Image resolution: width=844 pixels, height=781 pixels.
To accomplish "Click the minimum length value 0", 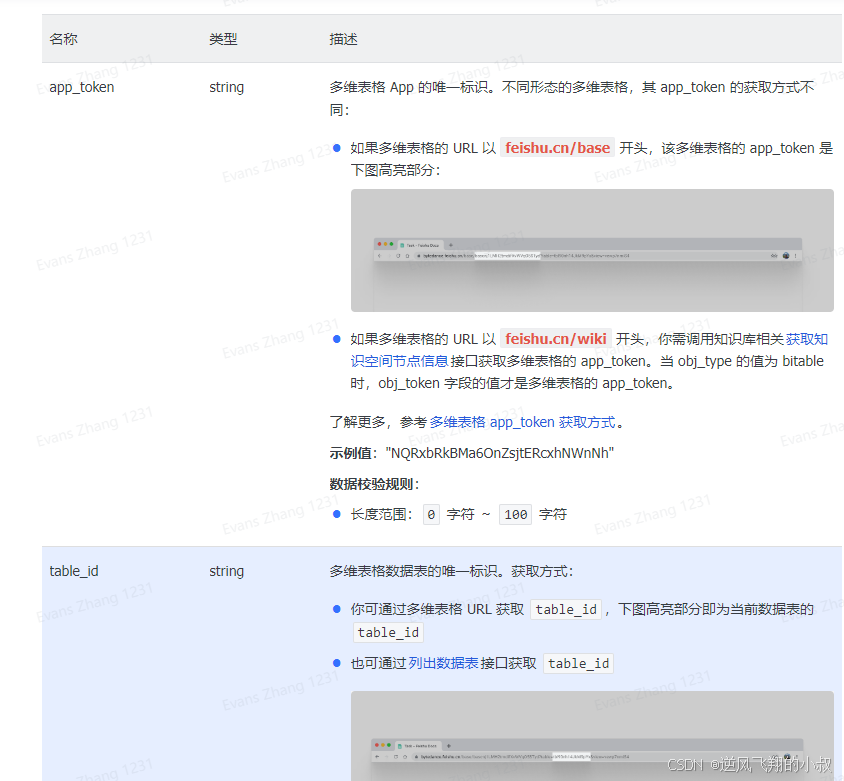I will [431, 515].
